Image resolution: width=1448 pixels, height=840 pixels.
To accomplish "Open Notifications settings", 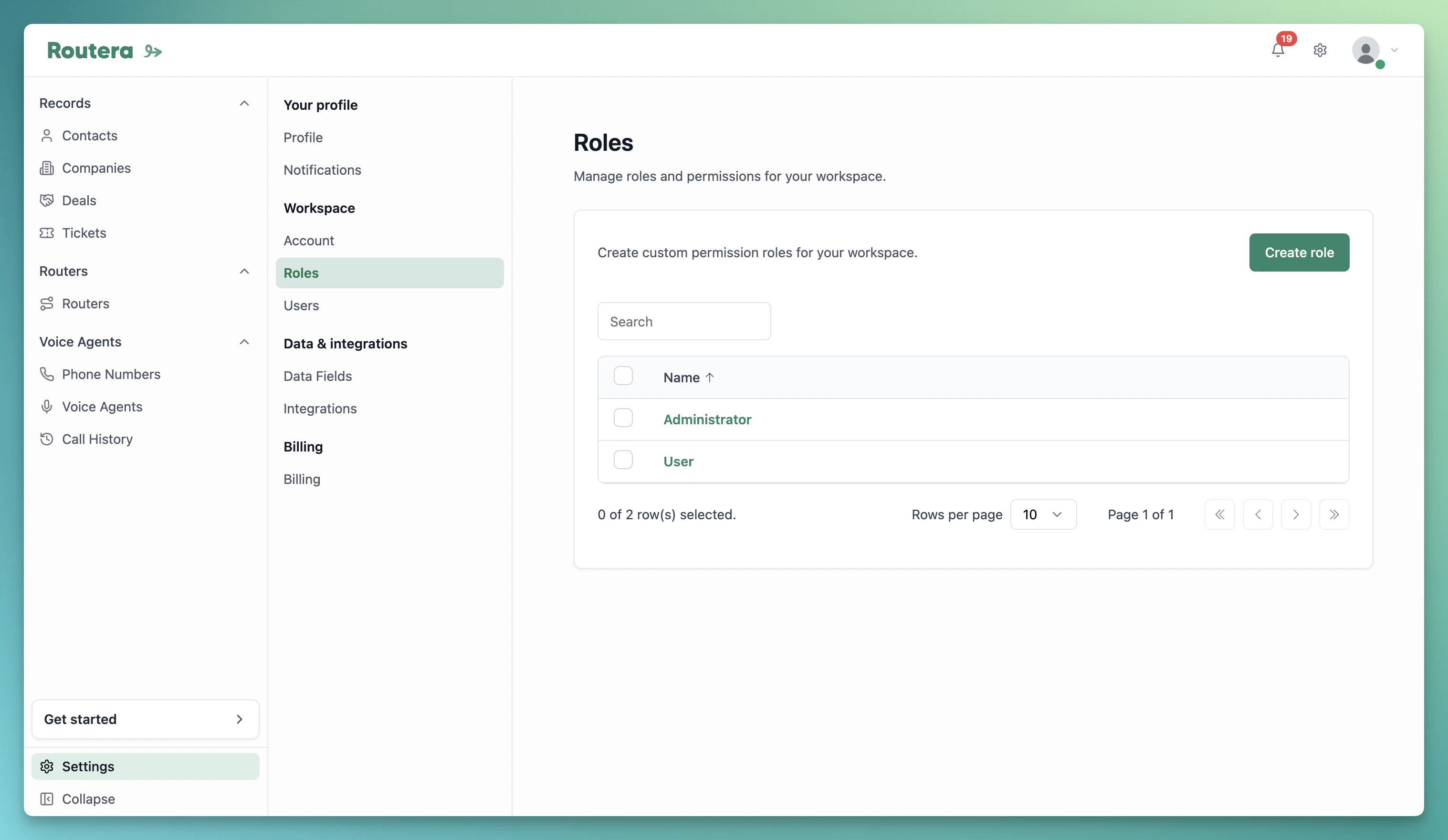I will (322, 170).
